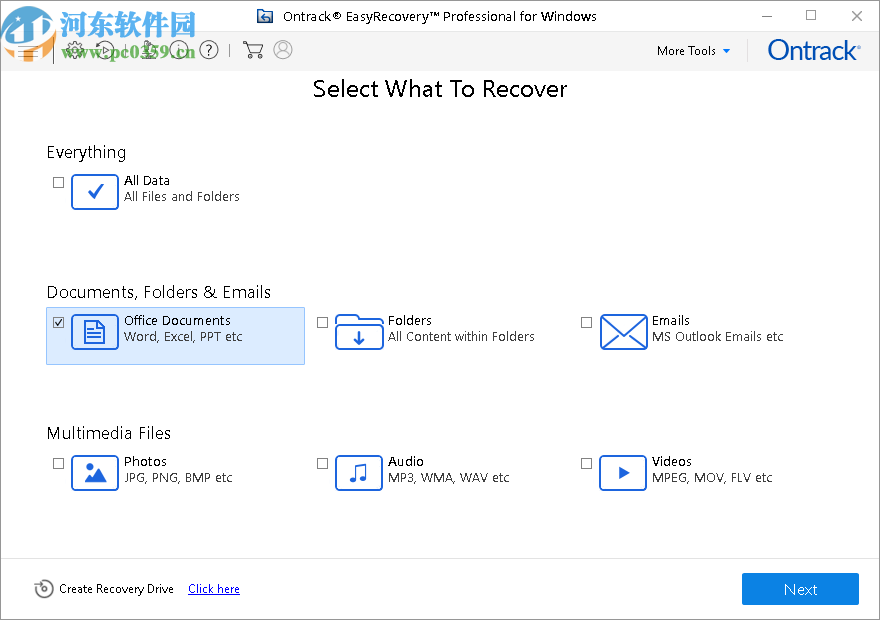Open the shopping cart
The width and height of the screenshot is (880, 620).
click(x=253, y=50)
